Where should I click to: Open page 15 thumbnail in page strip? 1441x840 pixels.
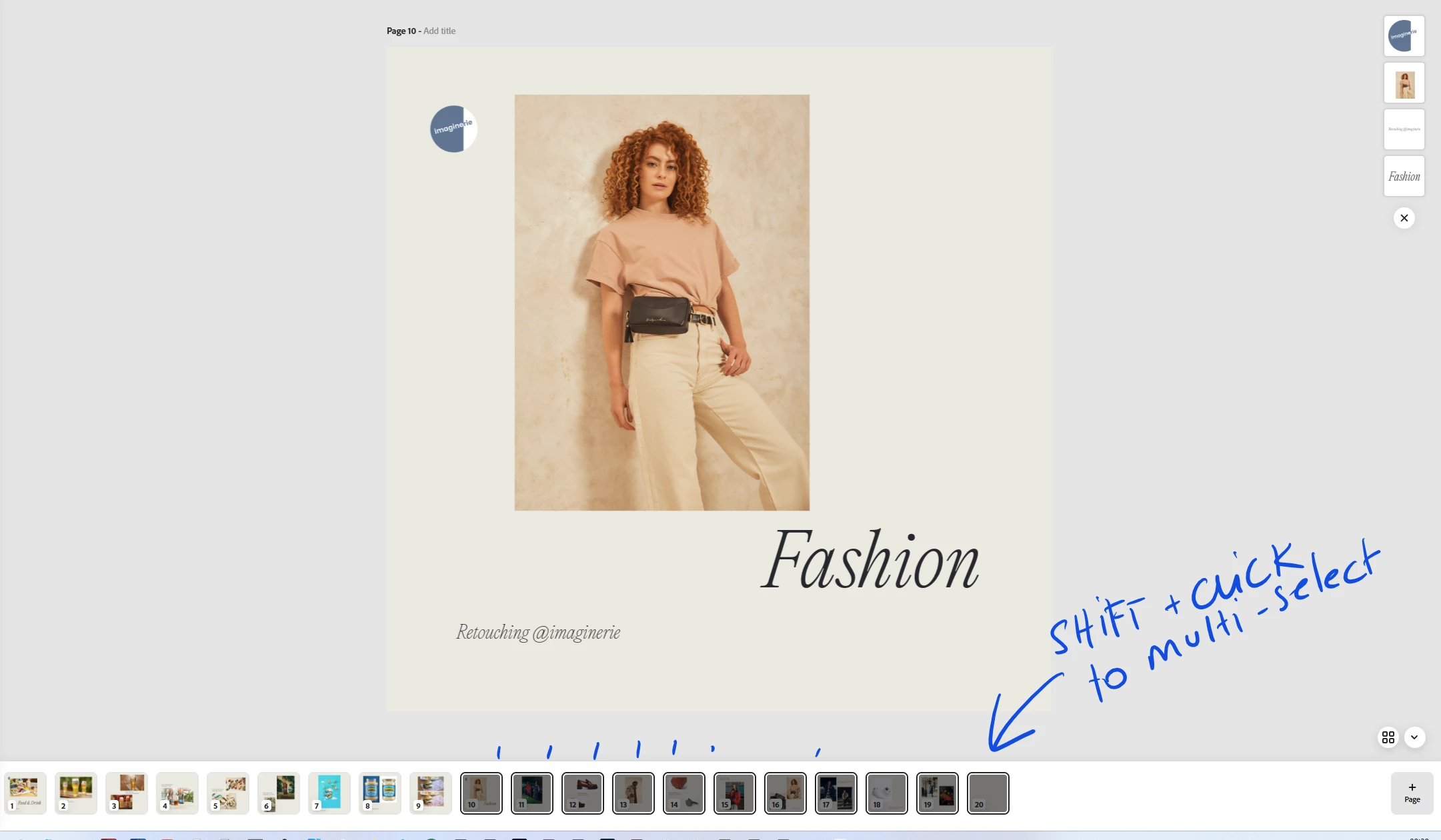point(734,792)
